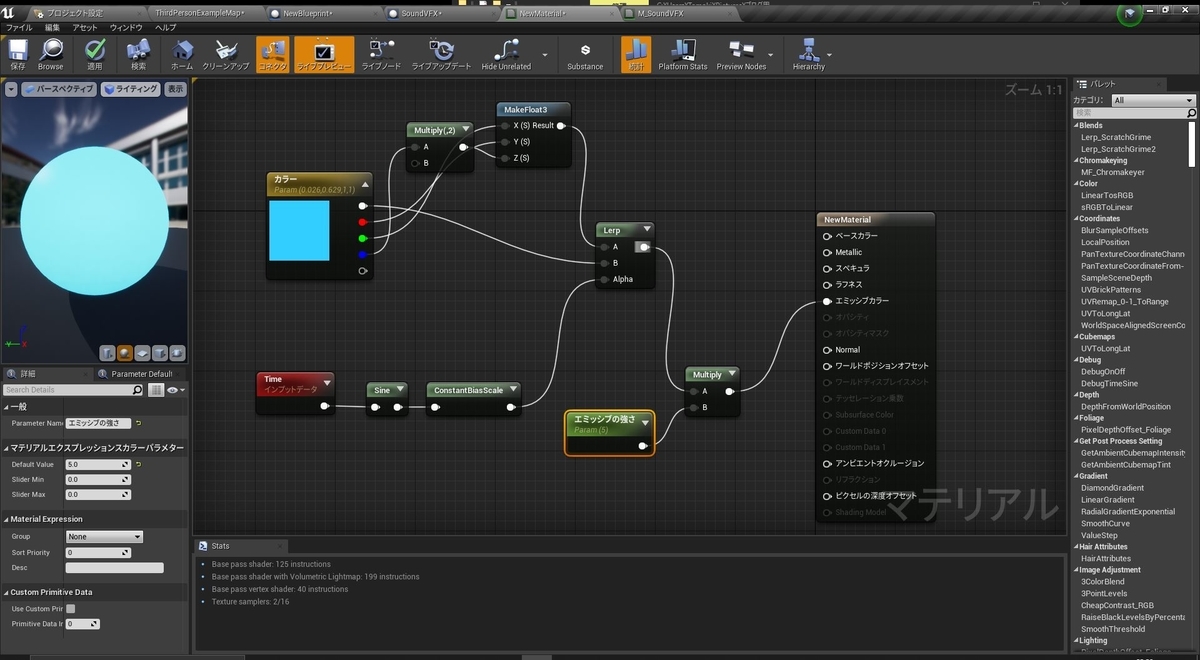Click the カラー node blue color swatch
Image resolution: width=1200 pixels, height=660 pixels.
coord(299,231)
